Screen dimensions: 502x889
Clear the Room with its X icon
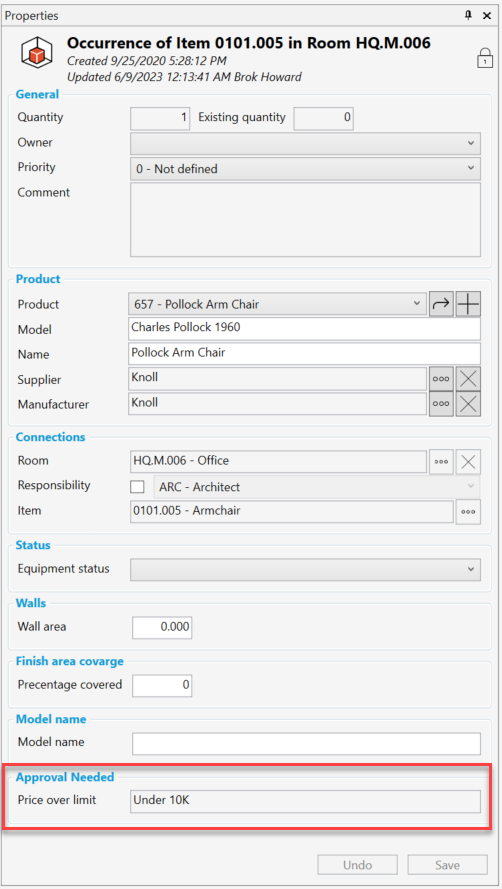(469, 462)
